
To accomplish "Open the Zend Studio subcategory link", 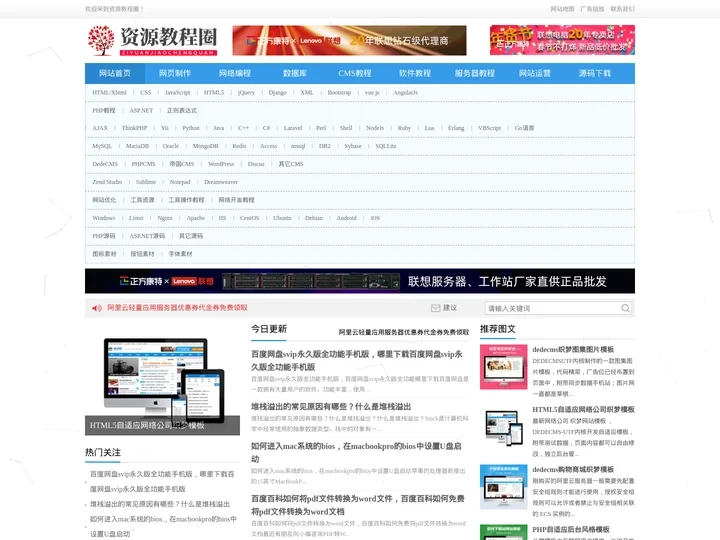I will pyautogui.click(x=107, y=182).
